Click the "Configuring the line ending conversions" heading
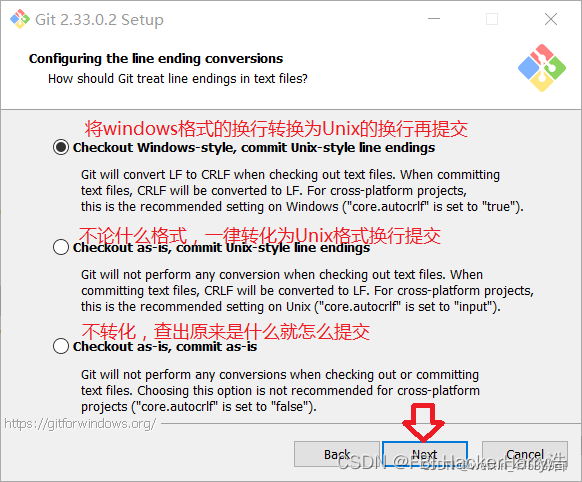Viewport: 582px width, 482px height. point(156,59)
